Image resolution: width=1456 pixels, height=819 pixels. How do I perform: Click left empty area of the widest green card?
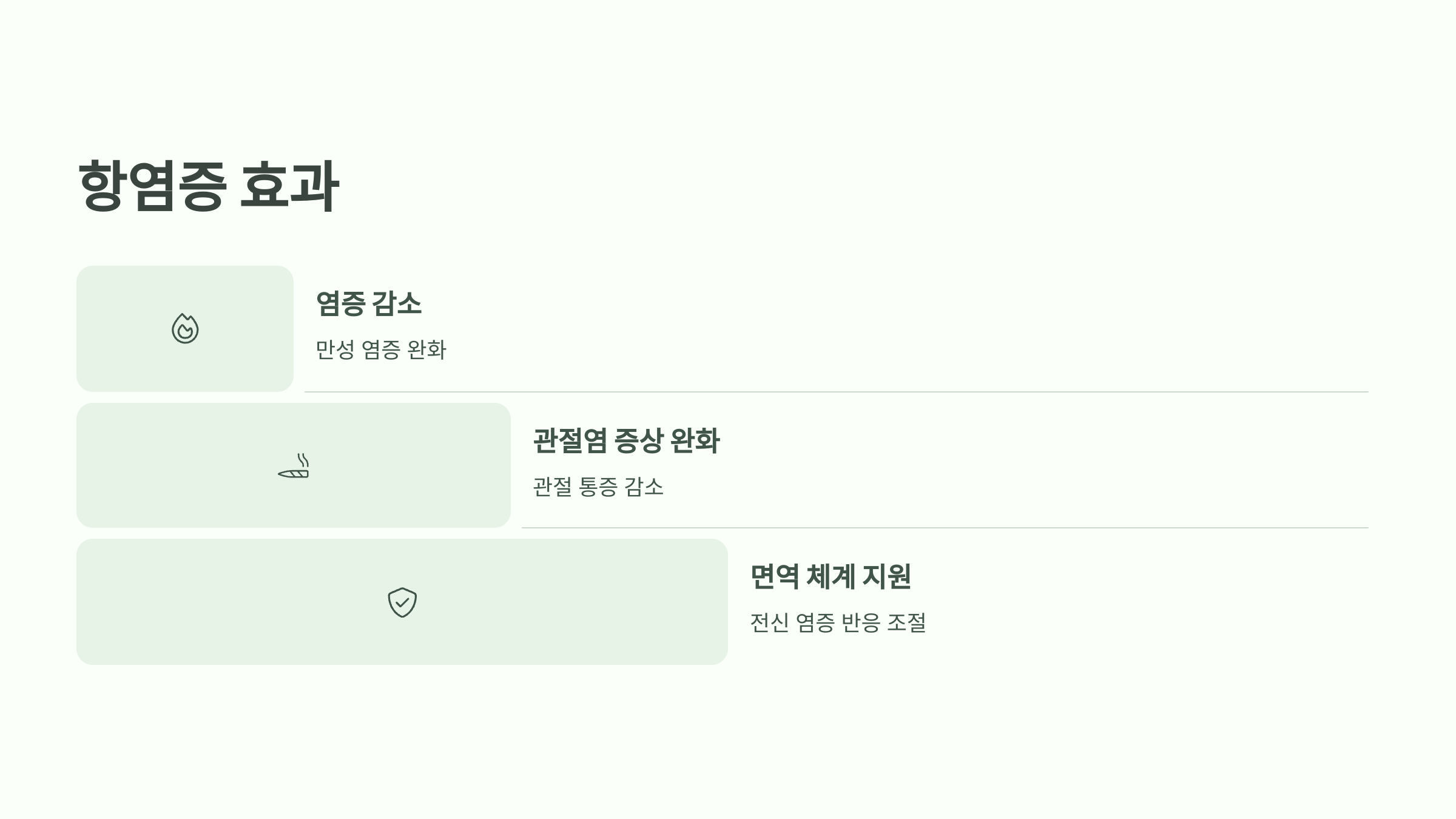pyautogui.click(x=212, y=602)
